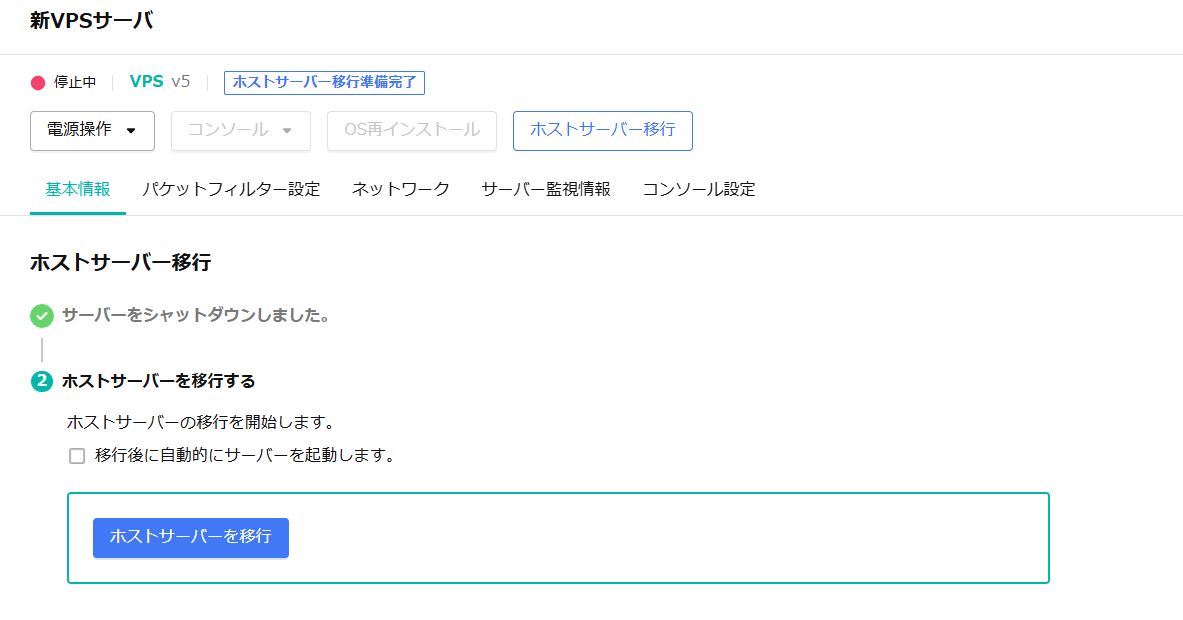This screenshot has width=1183, height=620.
Task: Click the ホストサーバー移行 outlined button
Action: pos(602,130)
